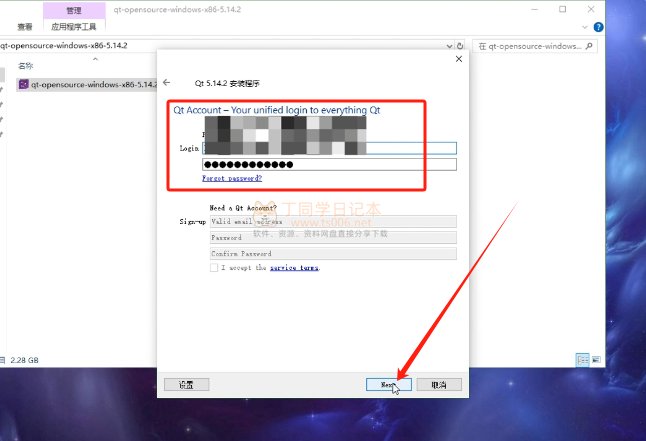Click the back arrow in Qt installer
The image size is (646, 441).
coord(167,82)
